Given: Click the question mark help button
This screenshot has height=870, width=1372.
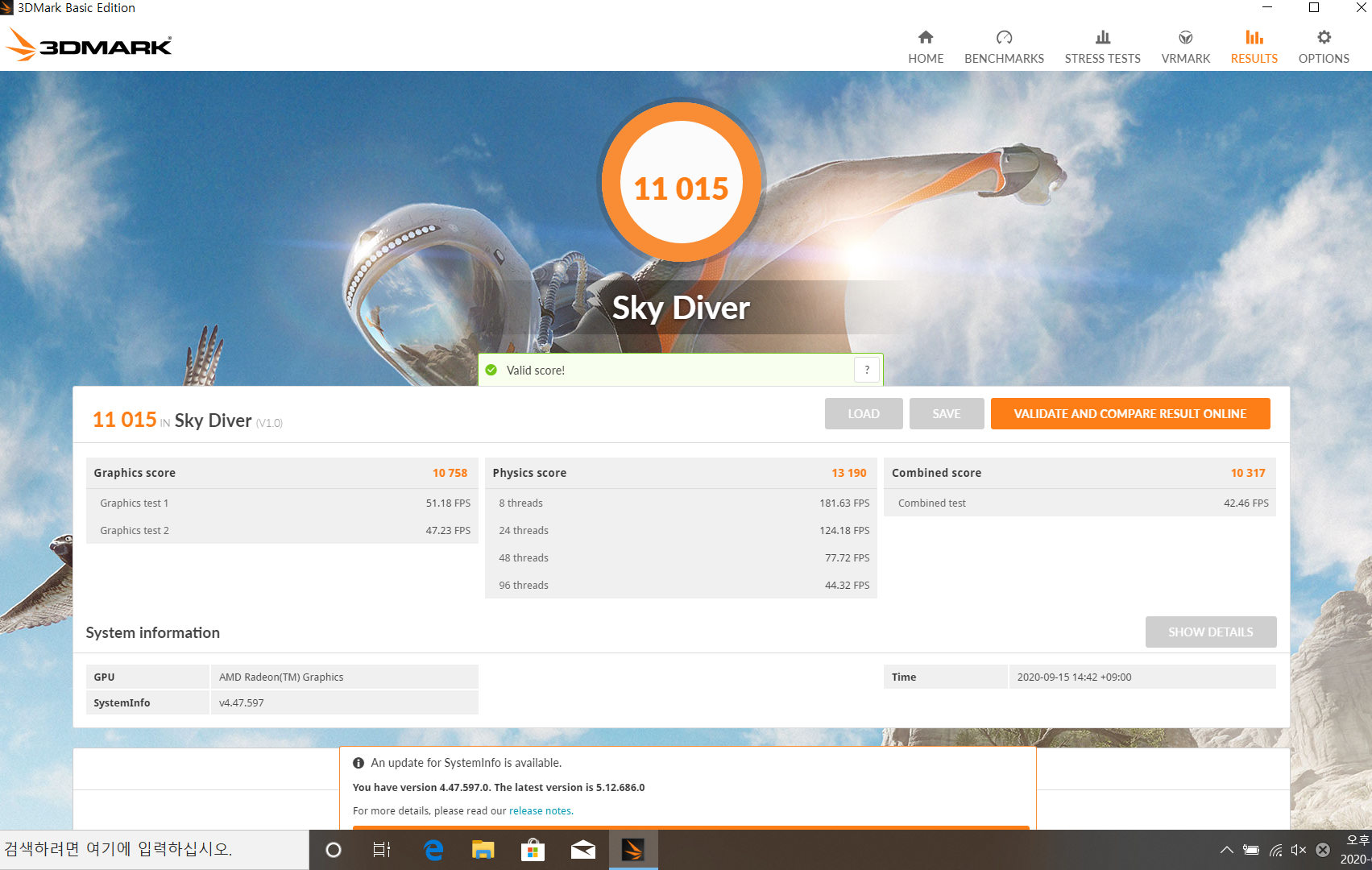Looking at the screenshot, I should click(x=867, y=370).
